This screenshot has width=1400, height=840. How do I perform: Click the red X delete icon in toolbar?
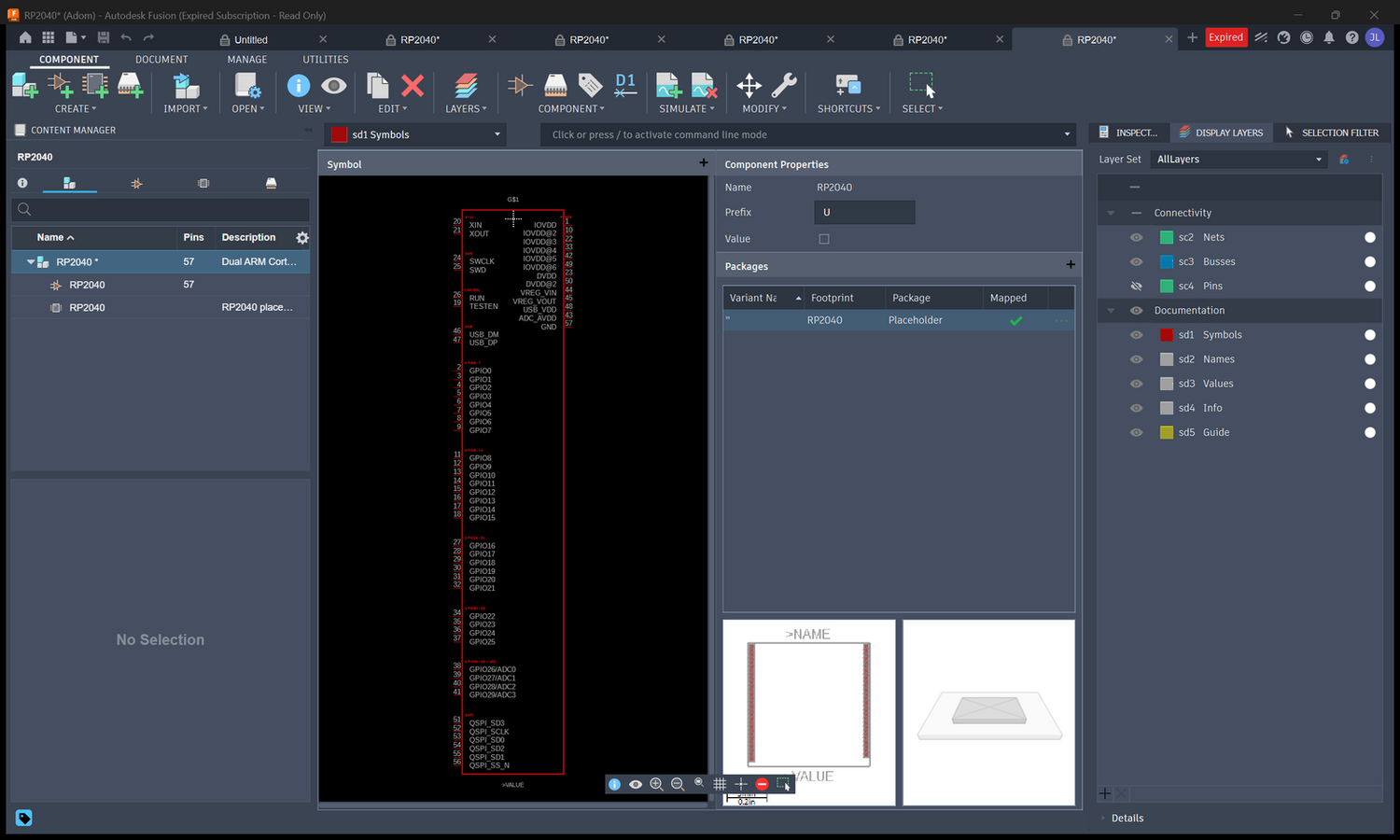(413, 86)
